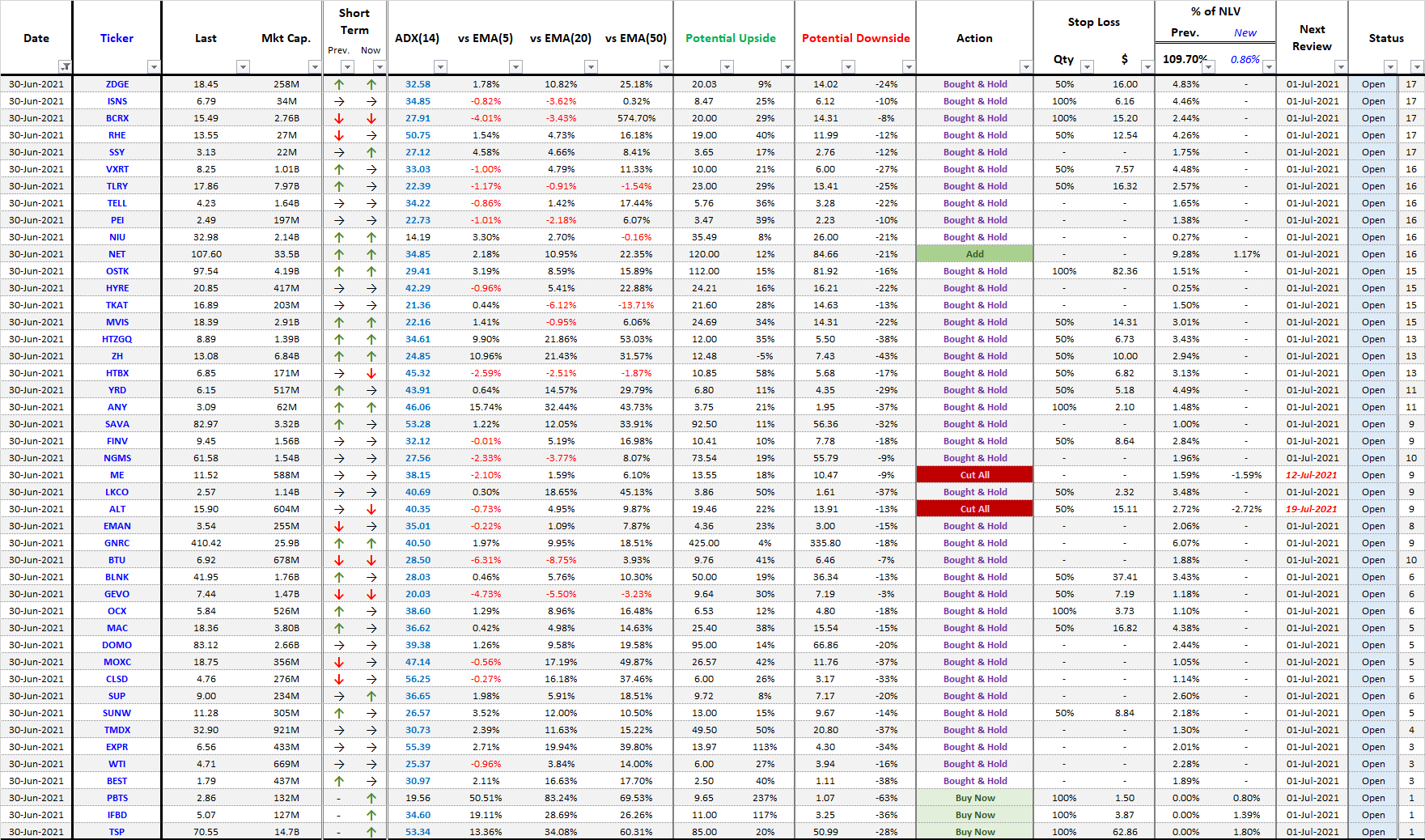The width and height of the screenshot is (1425, 840).
Task: Select the 410.42 last price cell
Action: [206, 543]
